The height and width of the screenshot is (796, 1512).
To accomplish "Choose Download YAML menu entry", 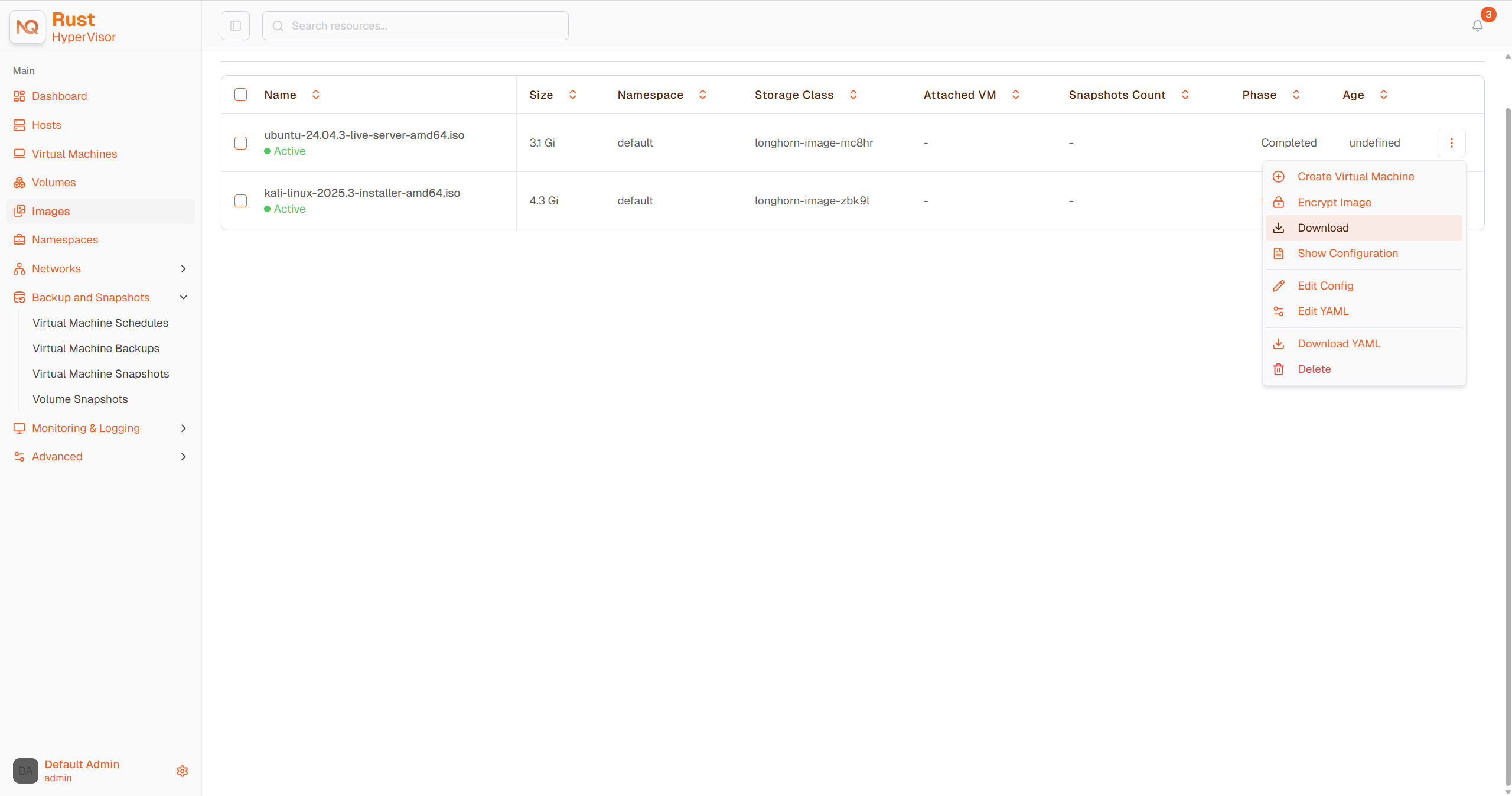I will coord(1364,344).
